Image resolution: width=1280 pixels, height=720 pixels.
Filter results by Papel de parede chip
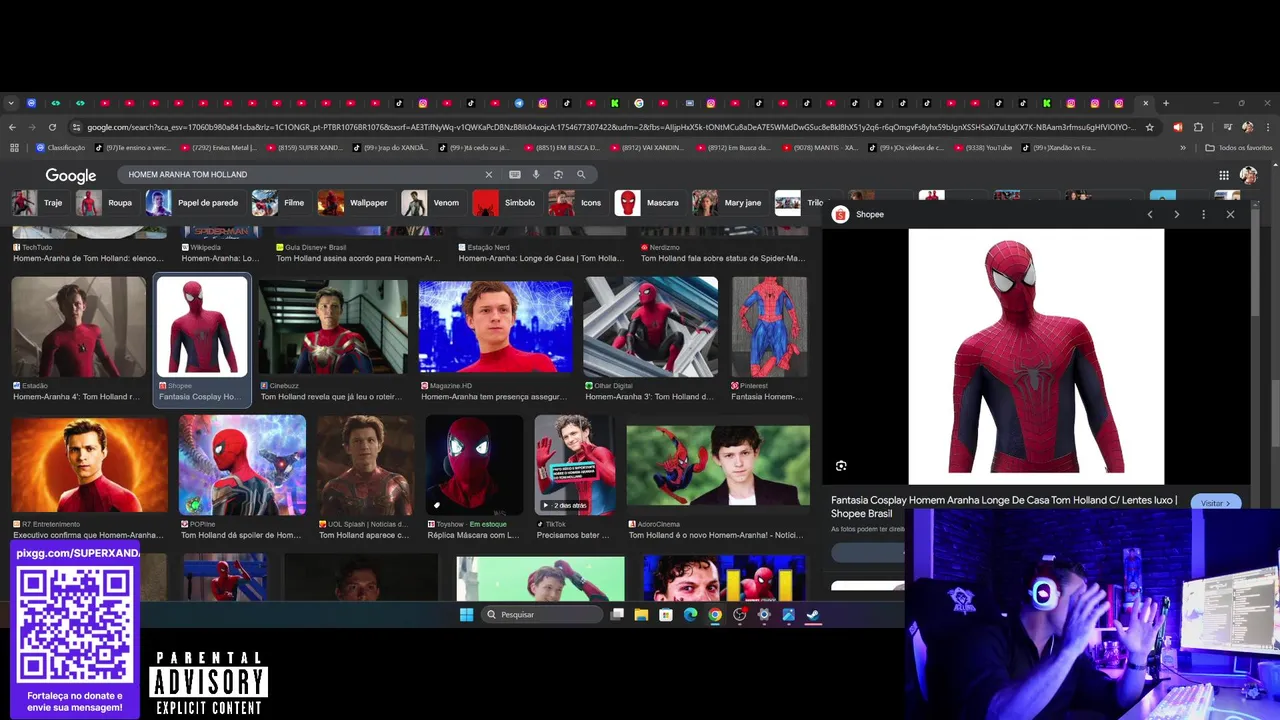(194, 203)
